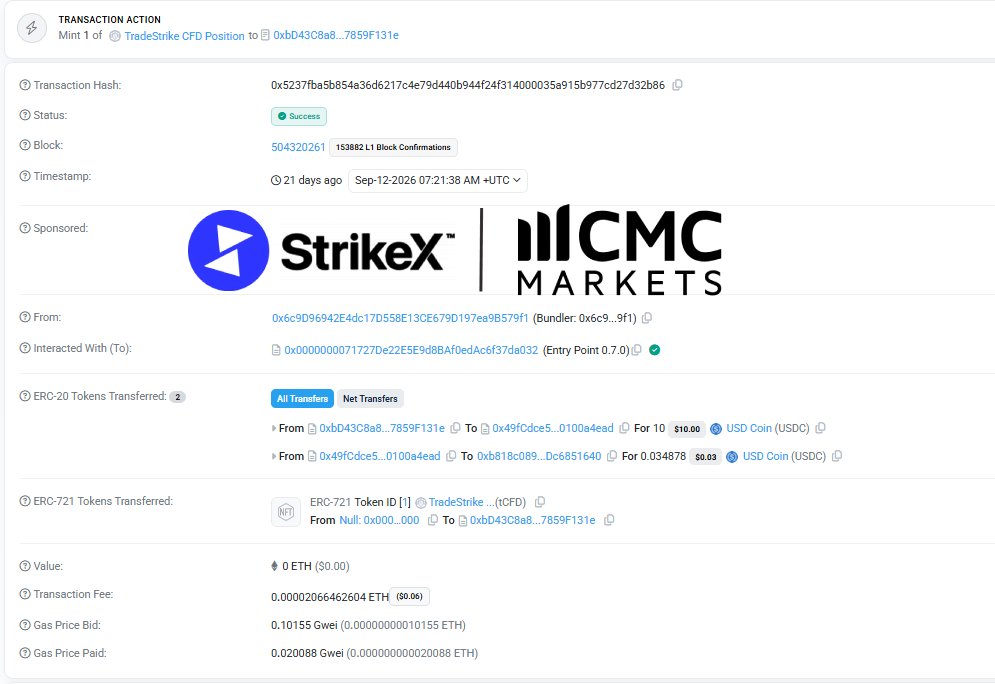Click the Success status badge
This screenshot has width=995, height=684.
299,116
